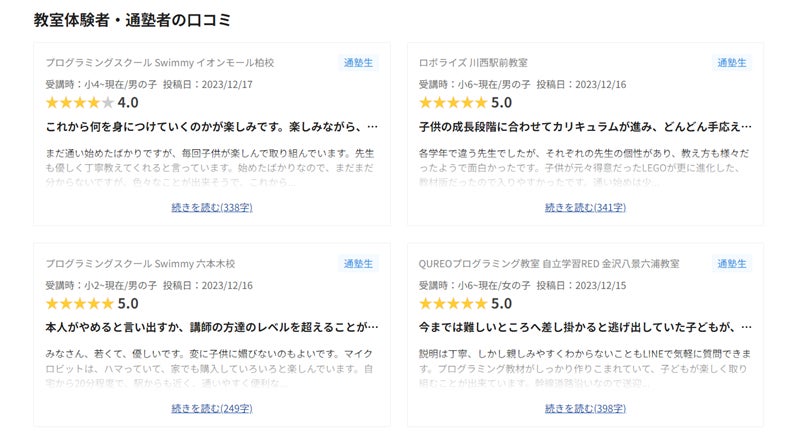Click 教室体験者・通塾者の口コミ section heading
The width and height of the screenshot is (803, 436).
tap(132, 20)
